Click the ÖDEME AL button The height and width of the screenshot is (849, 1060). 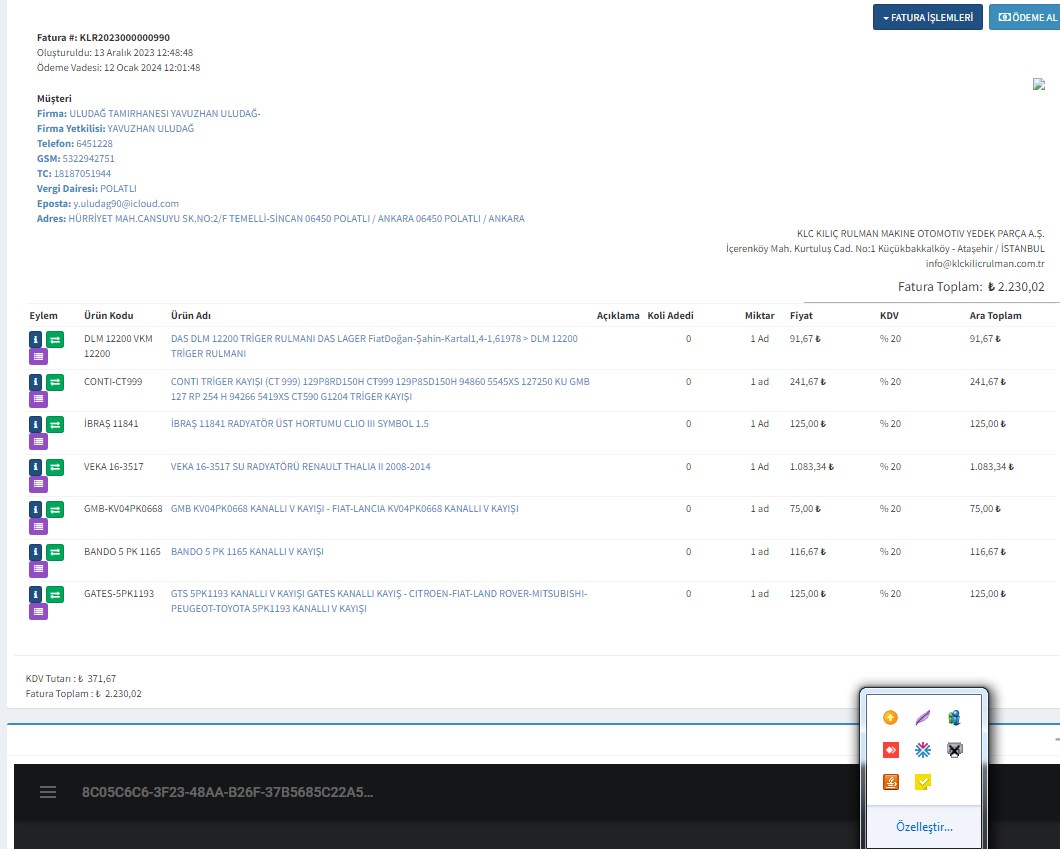1024,17
